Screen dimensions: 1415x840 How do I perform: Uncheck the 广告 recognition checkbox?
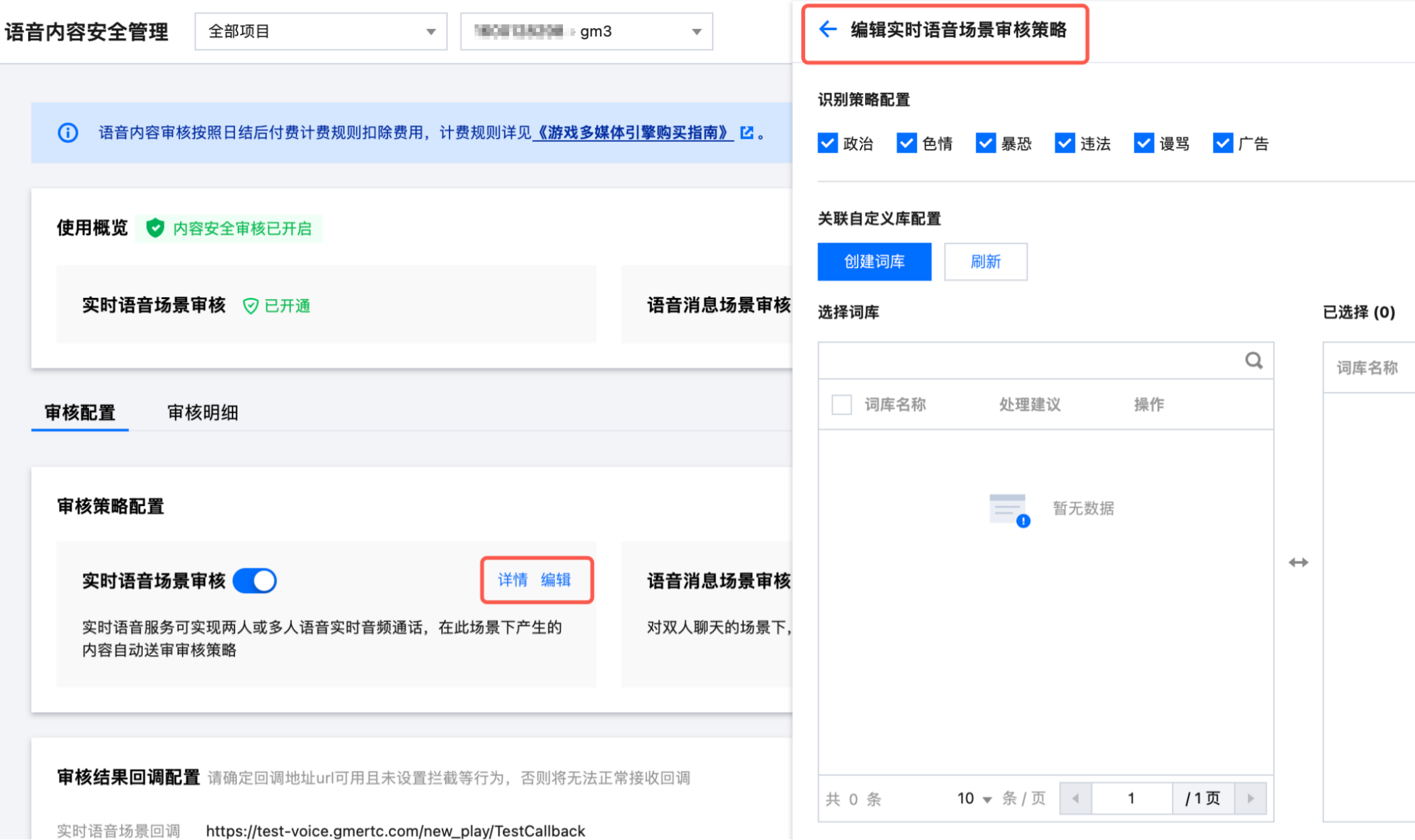pos(1223,143)
